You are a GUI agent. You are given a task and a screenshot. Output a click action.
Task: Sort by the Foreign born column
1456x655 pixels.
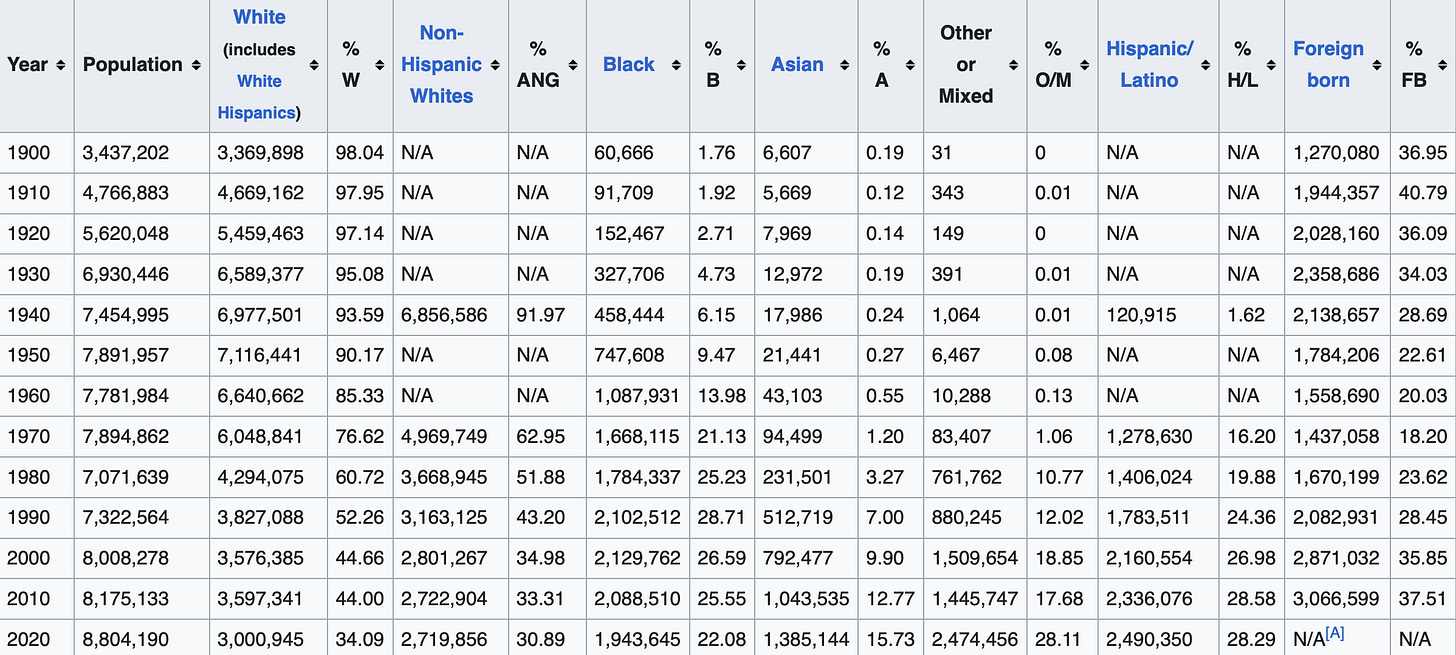[1378, 64]
